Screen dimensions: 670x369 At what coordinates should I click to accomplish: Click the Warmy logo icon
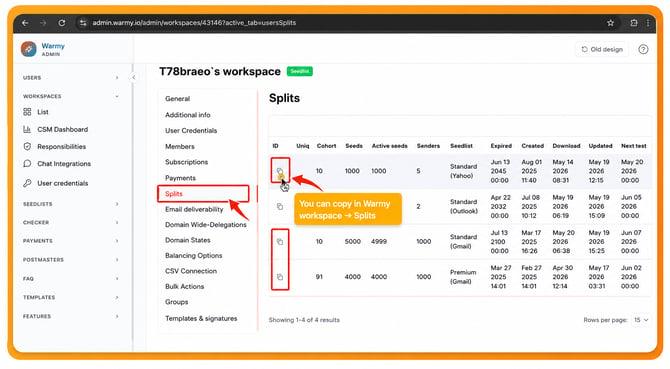click(29, 49)
